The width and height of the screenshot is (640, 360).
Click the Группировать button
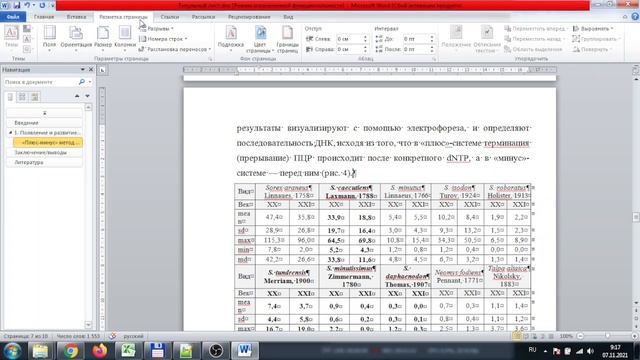596,39
